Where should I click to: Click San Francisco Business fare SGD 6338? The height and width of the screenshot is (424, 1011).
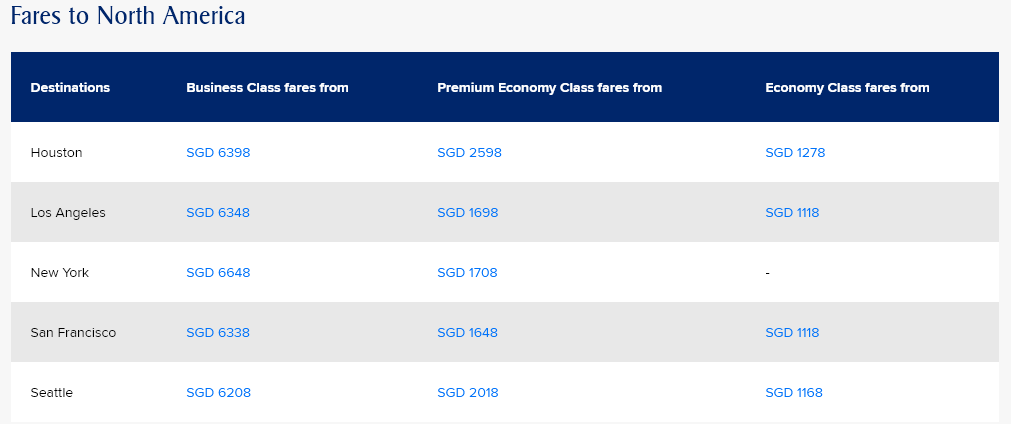pos(218,333)
